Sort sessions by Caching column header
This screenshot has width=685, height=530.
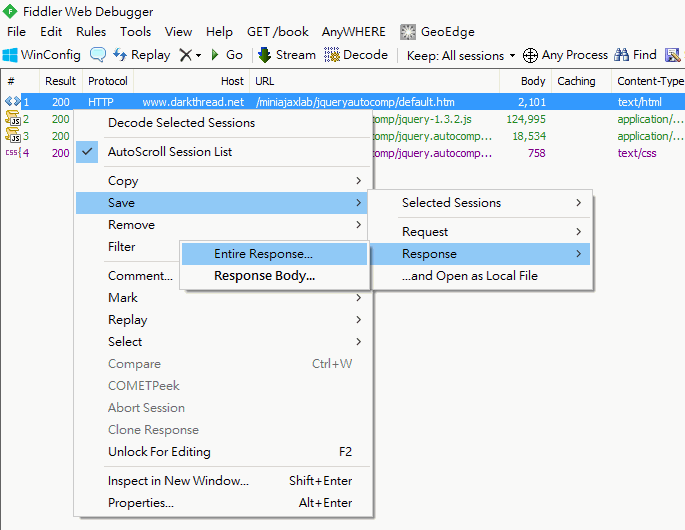tap(581, 81)
